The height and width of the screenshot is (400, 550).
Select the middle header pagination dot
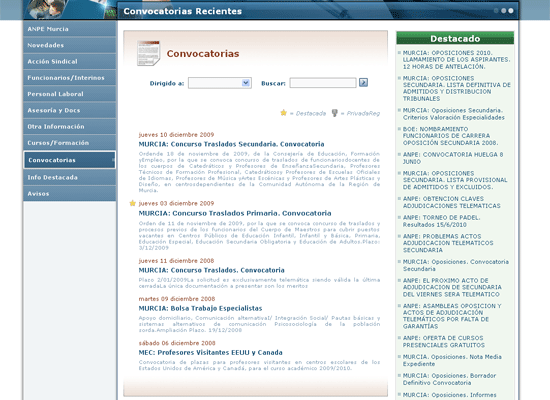tap(504, 11)
